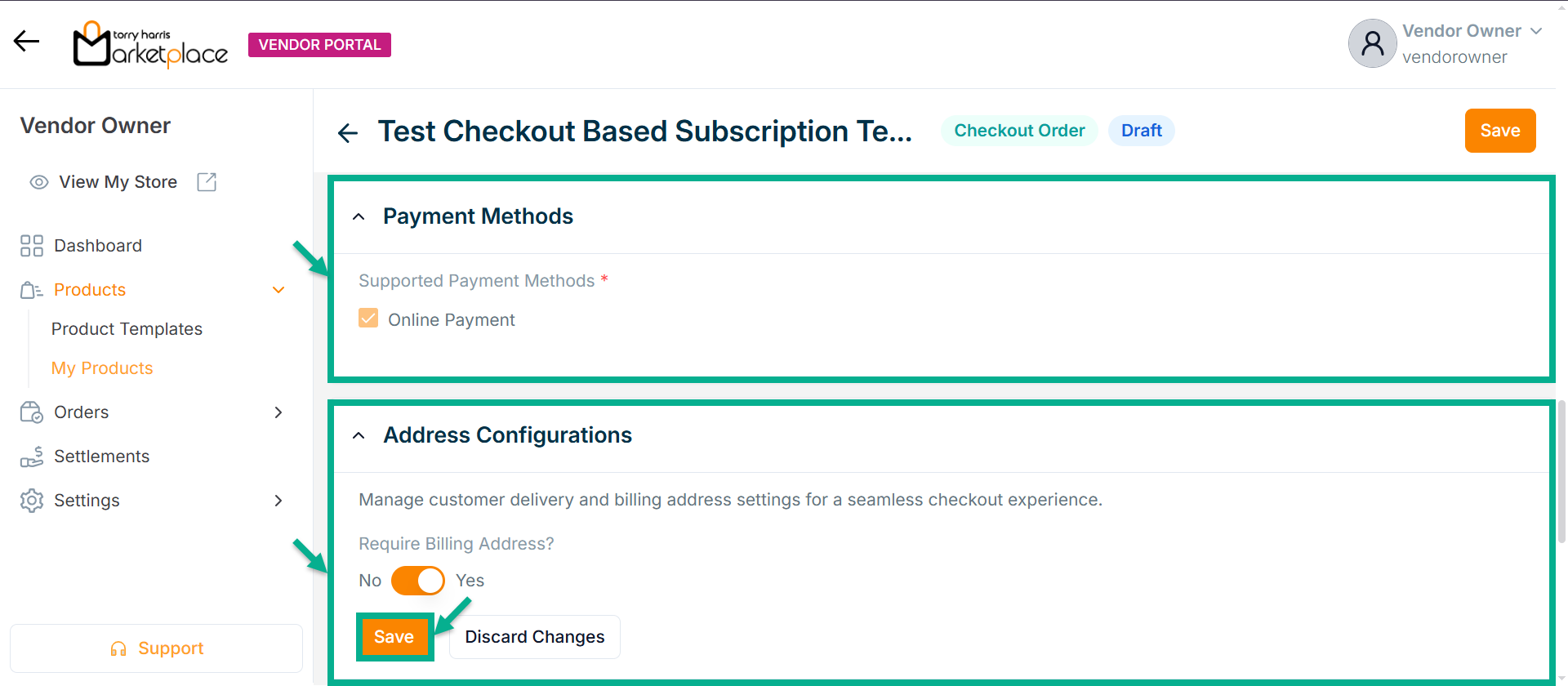1568x686 pixels.
Task: Open the Vendor Owner account dropdown
Action: (x=1536, y=31)
